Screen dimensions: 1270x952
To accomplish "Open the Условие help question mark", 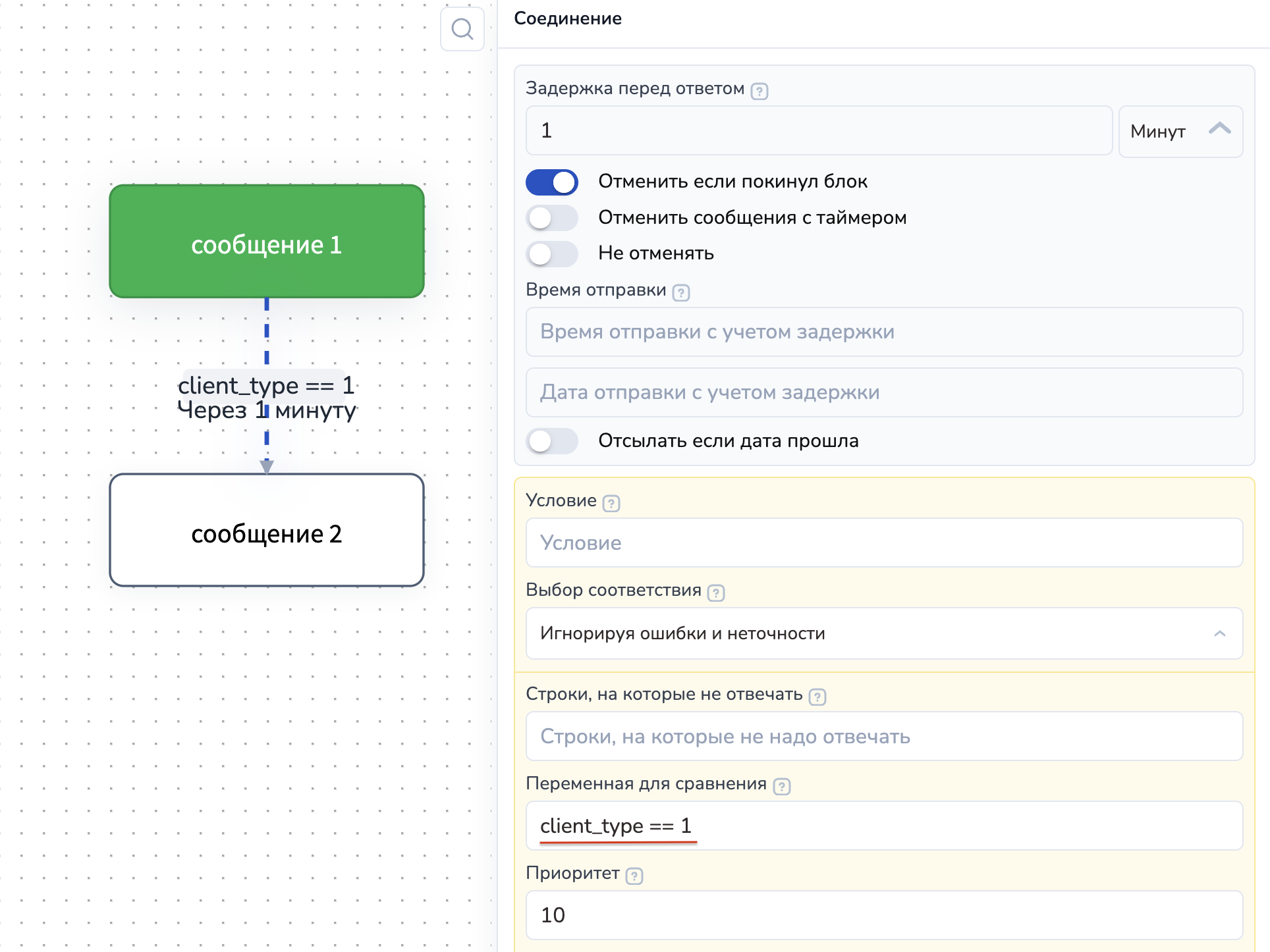I will point(611,504).
